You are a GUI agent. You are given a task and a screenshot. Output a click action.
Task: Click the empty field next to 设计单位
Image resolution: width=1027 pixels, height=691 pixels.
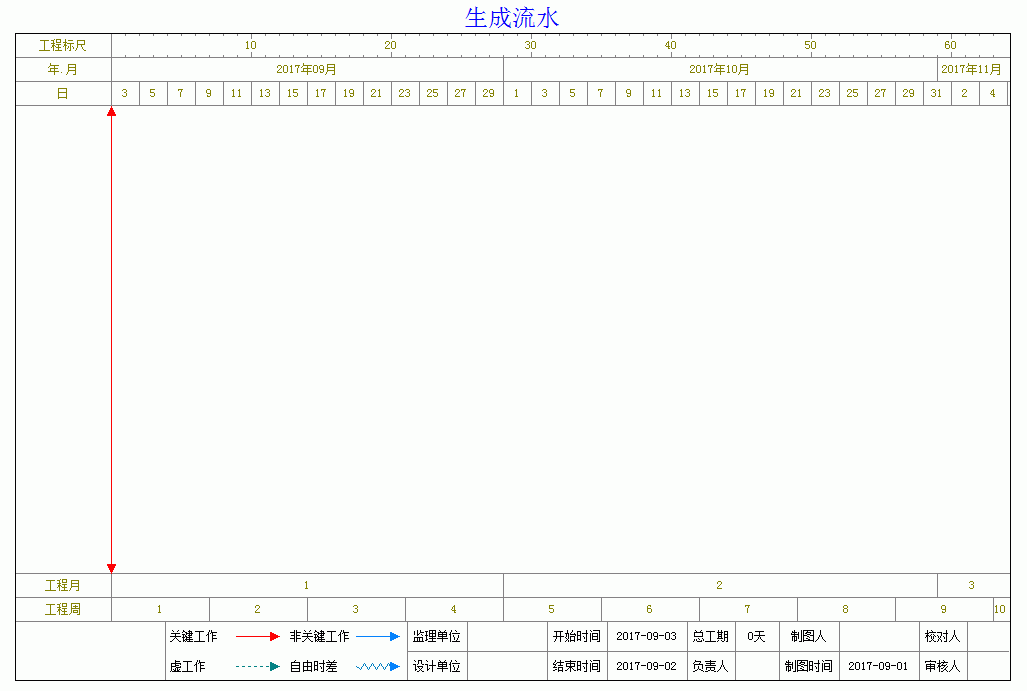click(x=506, y=666)
